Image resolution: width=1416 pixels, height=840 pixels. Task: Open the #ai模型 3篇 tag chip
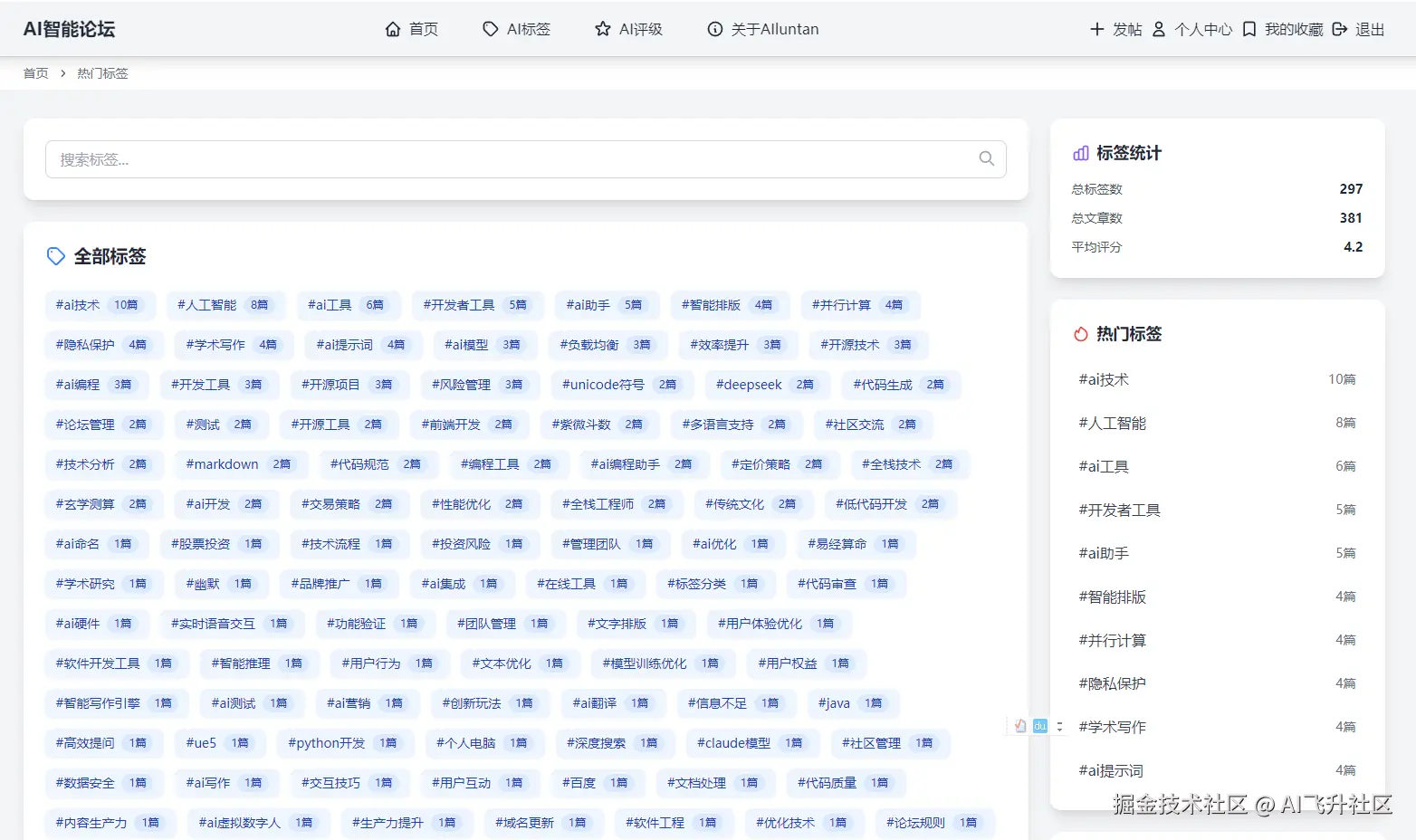tap(486, 345)
